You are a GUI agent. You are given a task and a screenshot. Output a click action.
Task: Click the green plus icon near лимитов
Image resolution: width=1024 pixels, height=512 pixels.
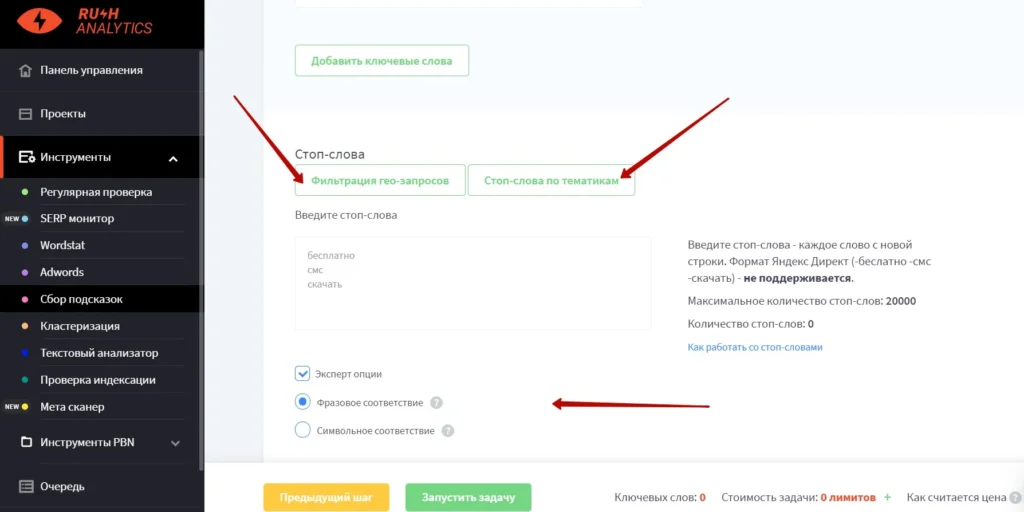pyautogui.click(x=888, y=497)
